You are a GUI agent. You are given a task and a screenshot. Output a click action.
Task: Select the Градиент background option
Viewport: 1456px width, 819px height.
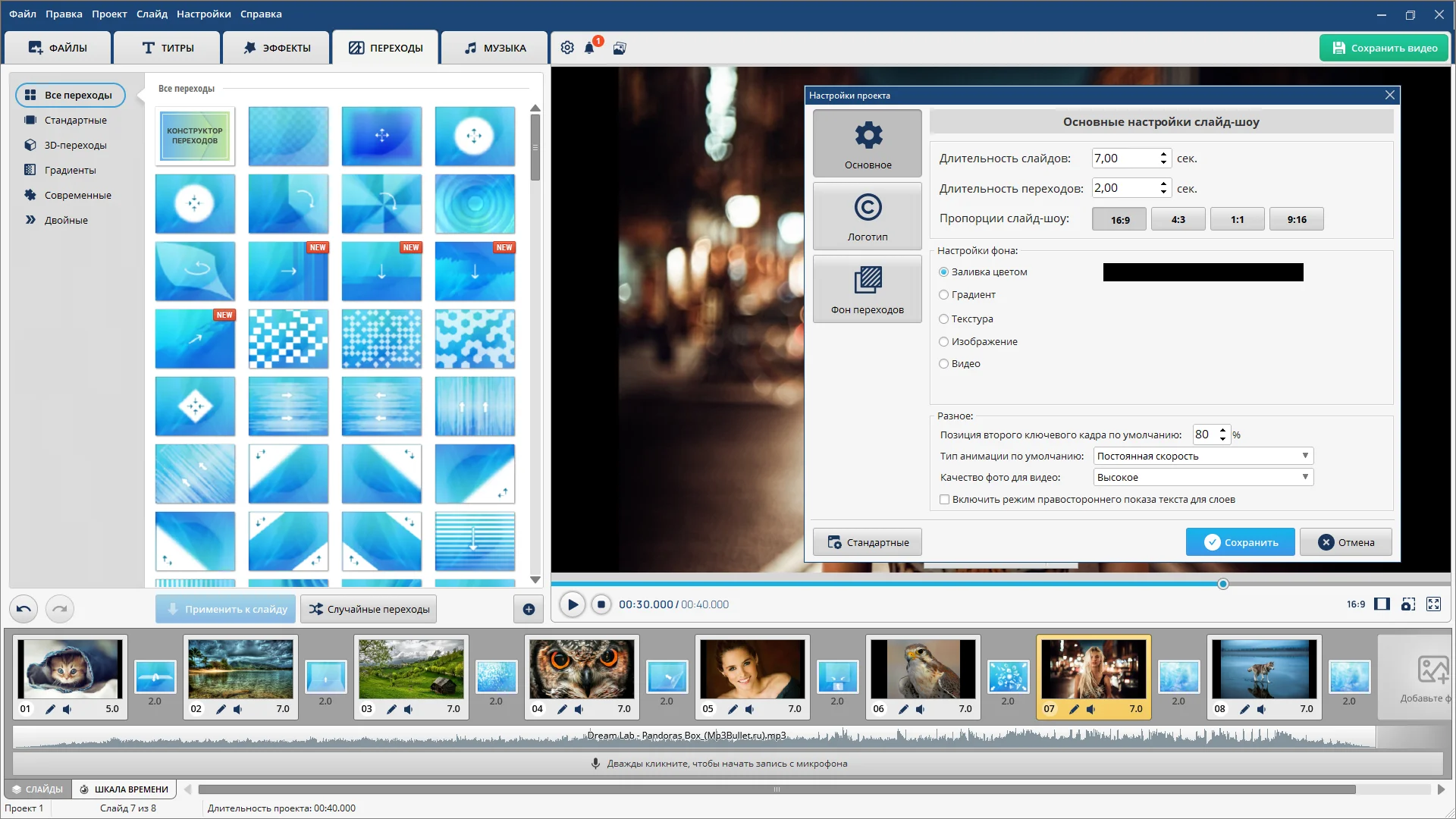coord(944,295)
